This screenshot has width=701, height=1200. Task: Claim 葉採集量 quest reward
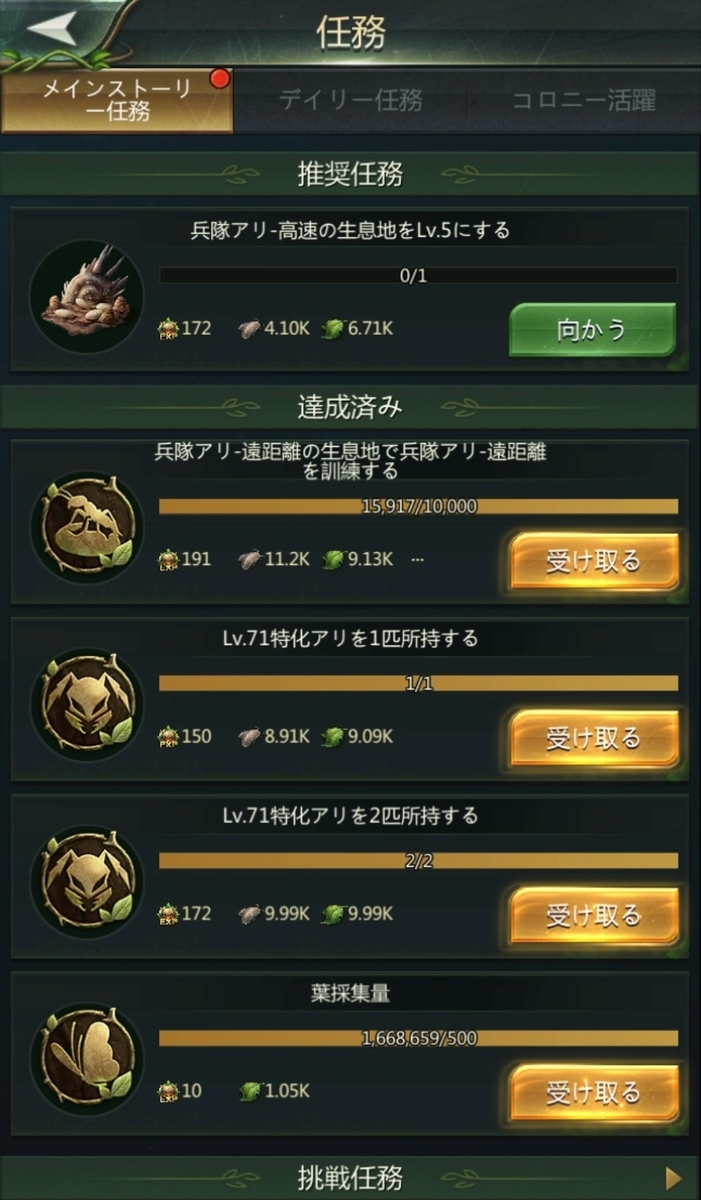(x=594, y=1092)
